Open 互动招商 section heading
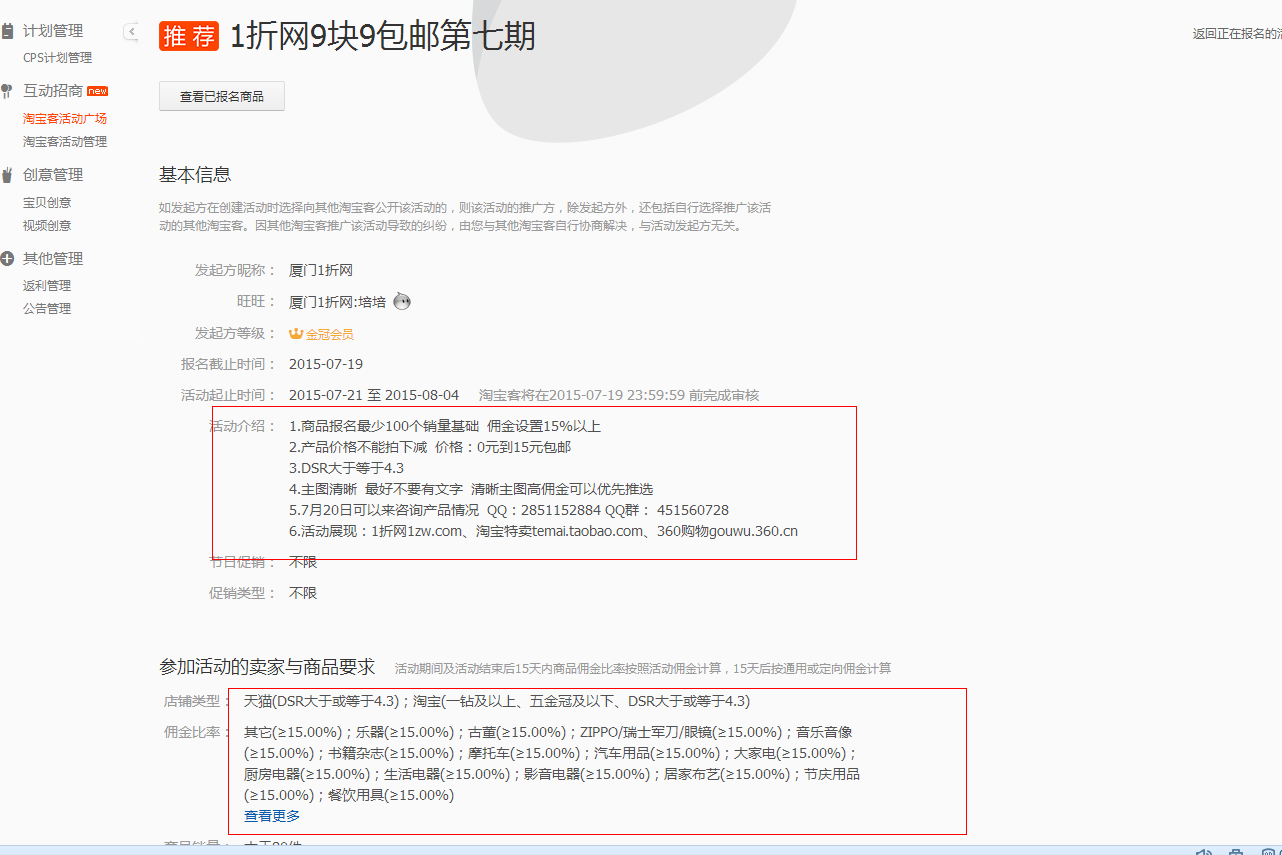 tap(53, 91)
